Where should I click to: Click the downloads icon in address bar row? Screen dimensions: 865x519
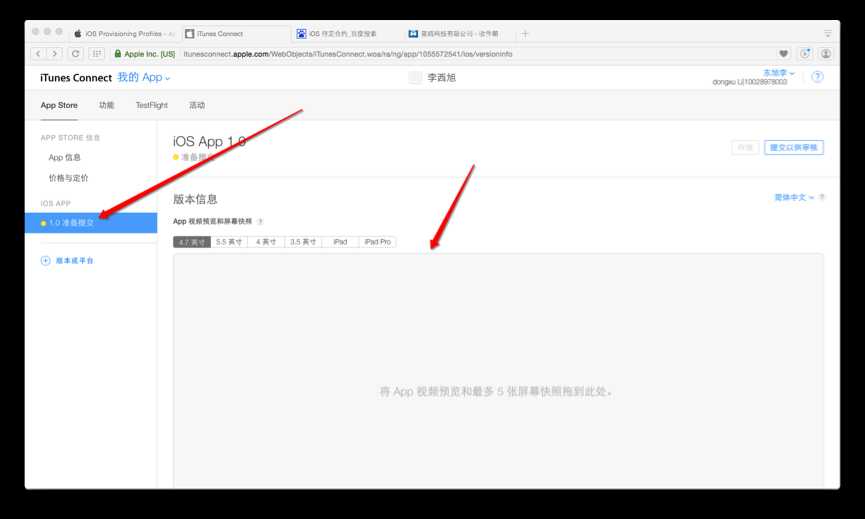click(805, 53)
